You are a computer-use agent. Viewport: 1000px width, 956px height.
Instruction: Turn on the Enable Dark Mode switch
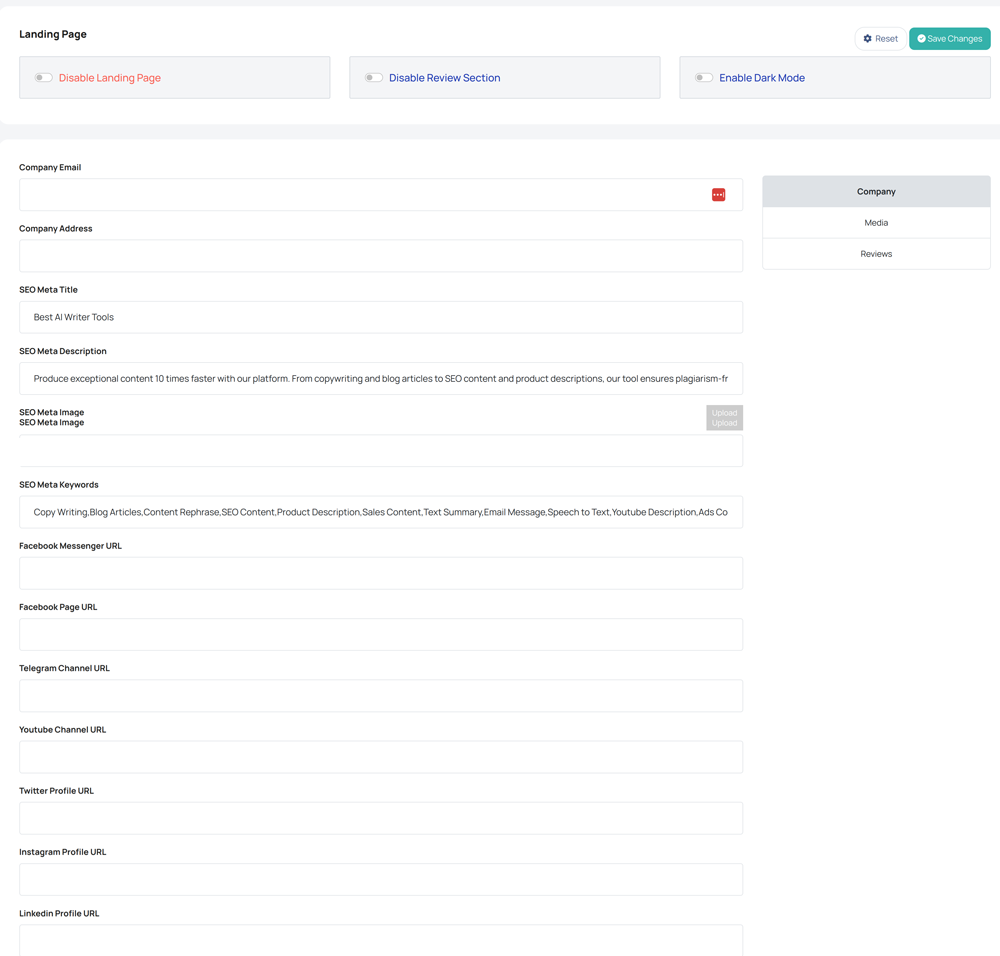tap(704, 78)
